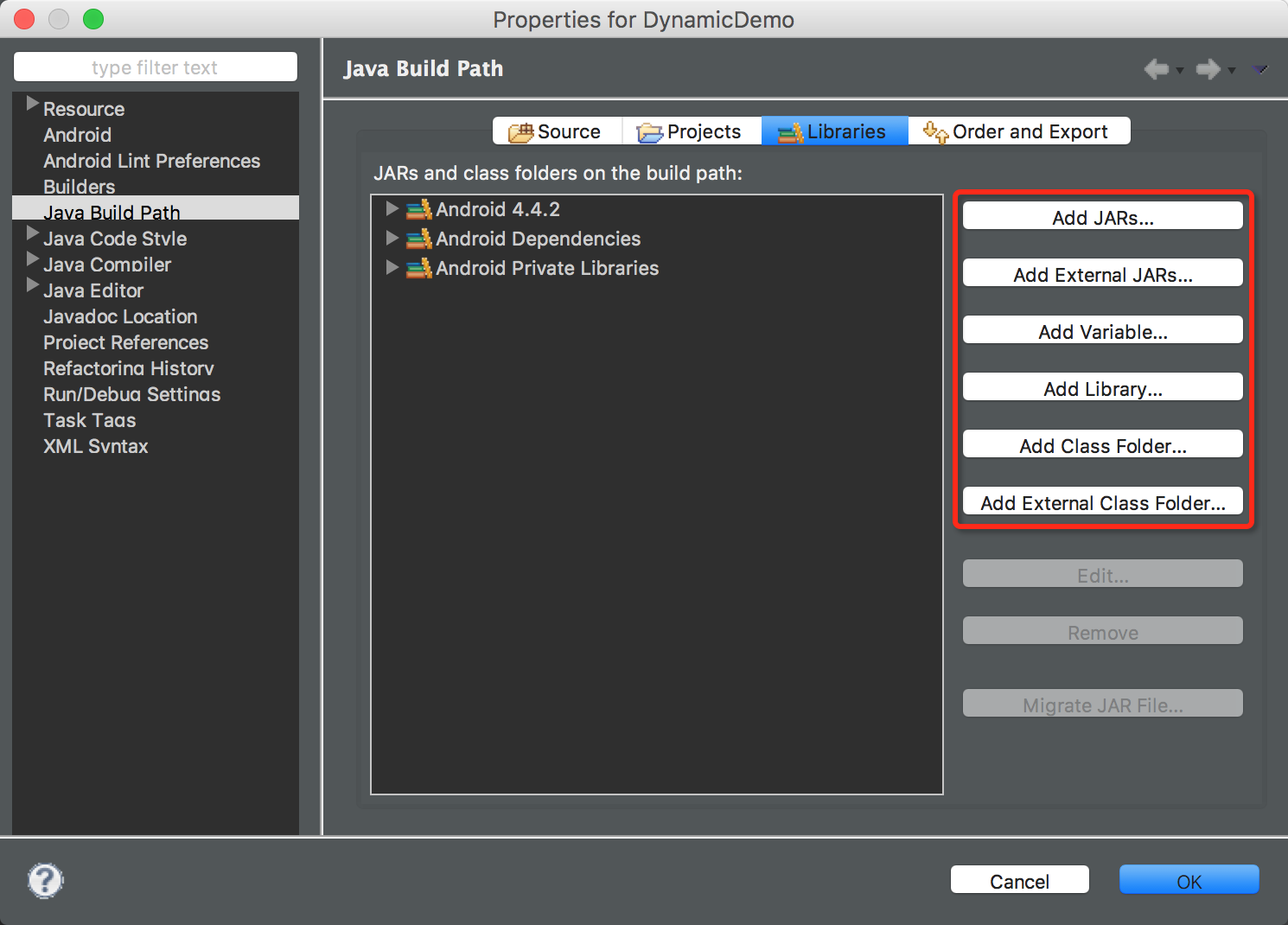Expand the Android Dependencies node

pyautogui.click(x=392, y=239)
